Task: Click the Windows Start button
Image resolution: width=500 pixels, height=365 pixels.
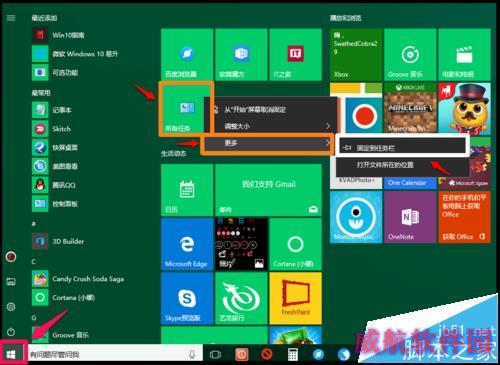Action: click(x=12, y=354)
